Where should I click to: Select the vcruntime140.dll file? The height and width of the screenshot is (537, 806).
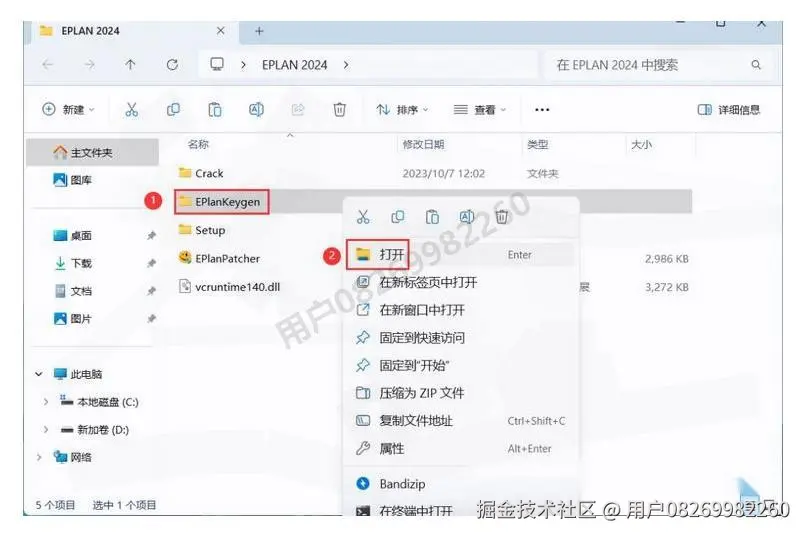(x=229, y=287)
